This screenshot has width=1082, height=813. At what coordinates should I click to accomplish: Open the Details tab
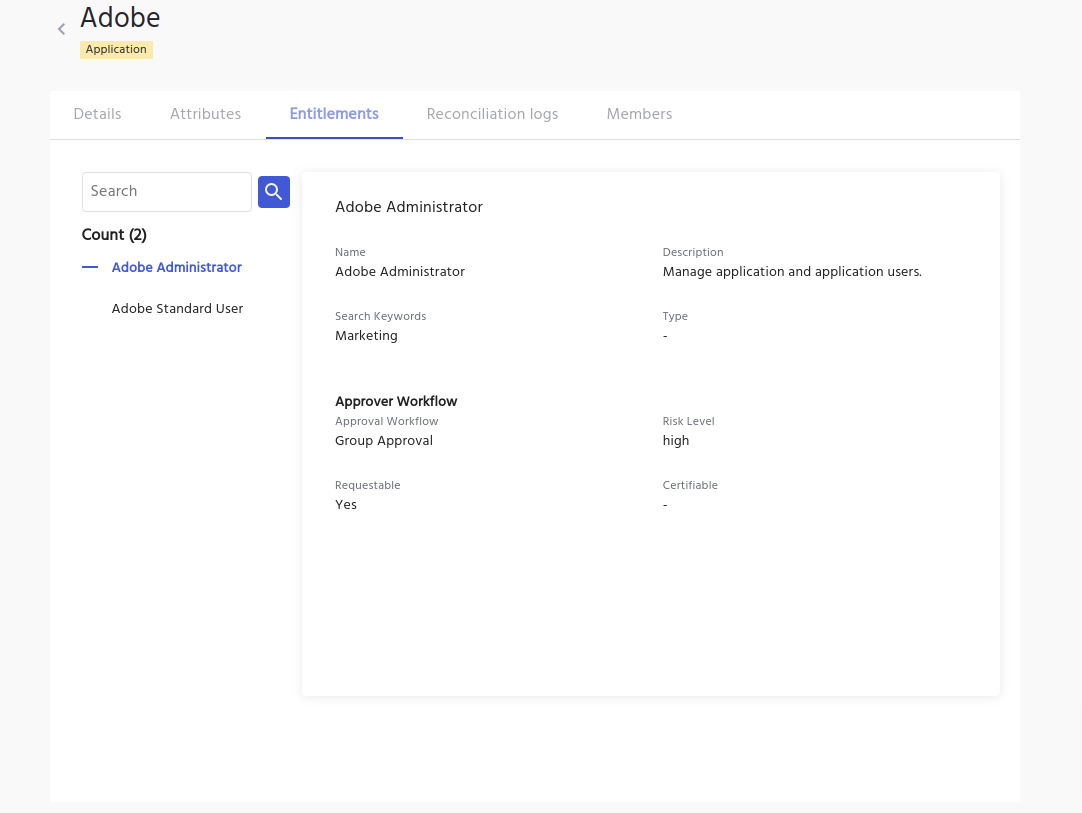point(97,114)
